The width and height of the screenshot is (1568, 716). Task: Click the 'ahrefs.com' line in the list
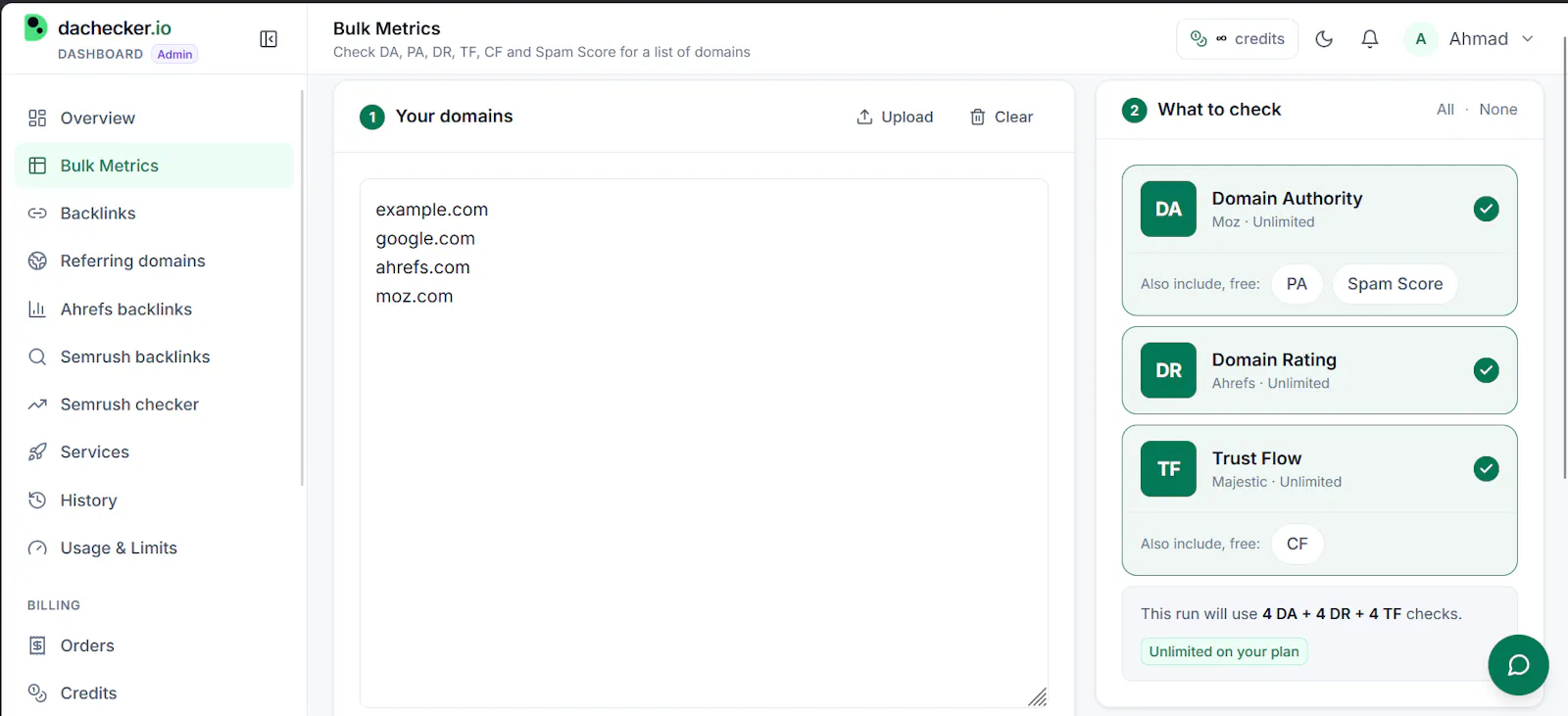[422, 267]
